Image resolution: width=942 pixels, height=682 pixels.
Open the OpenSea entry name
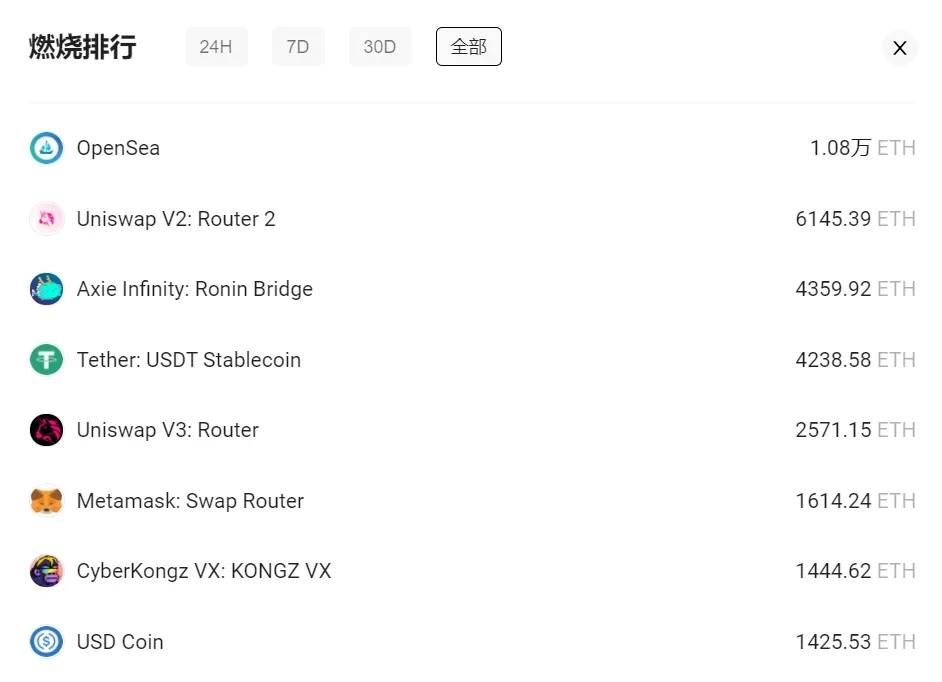pyautogui.click(x=118, y=148)
